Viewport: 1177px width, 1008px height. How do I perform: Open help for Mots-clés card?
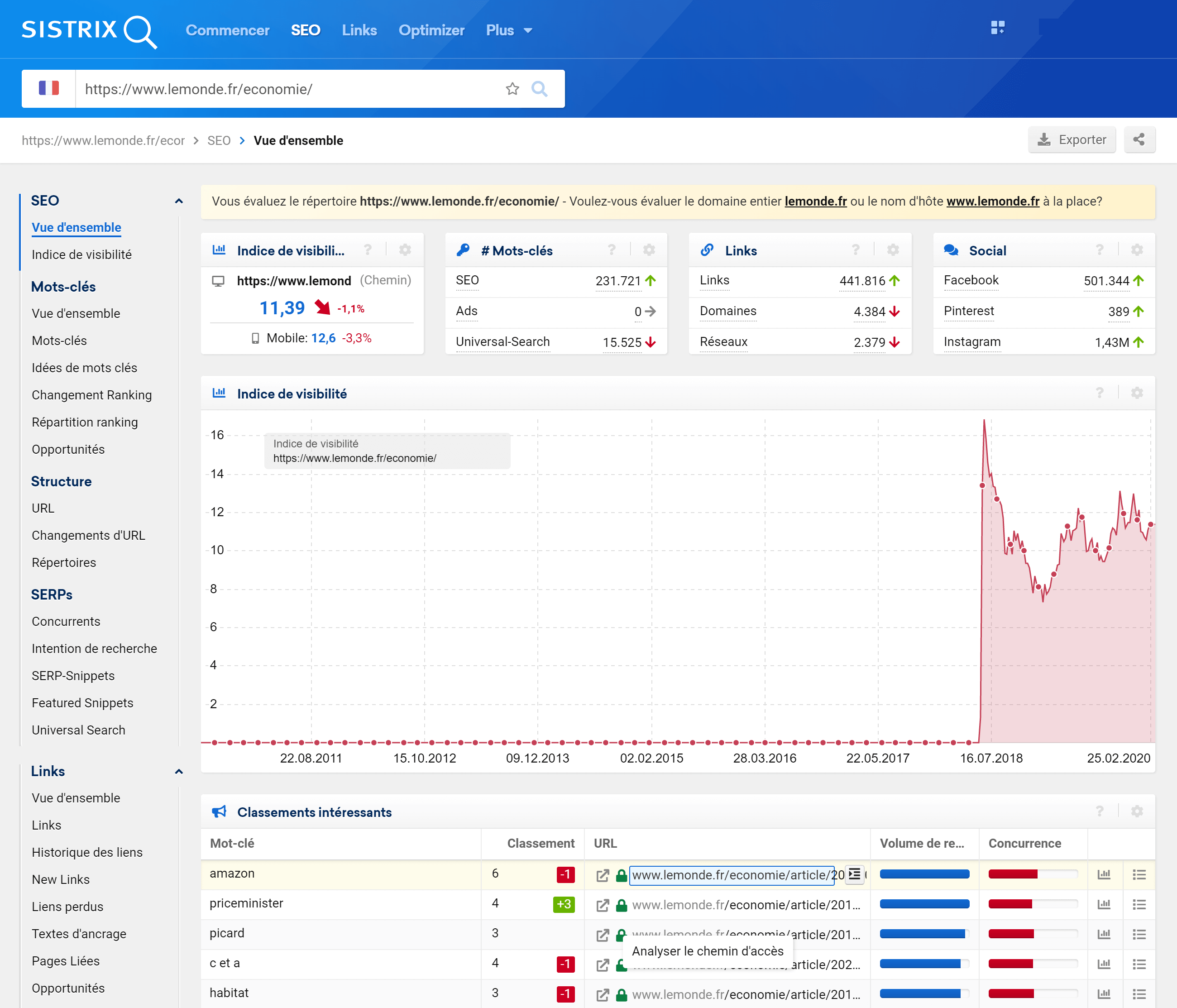(612, 250)
